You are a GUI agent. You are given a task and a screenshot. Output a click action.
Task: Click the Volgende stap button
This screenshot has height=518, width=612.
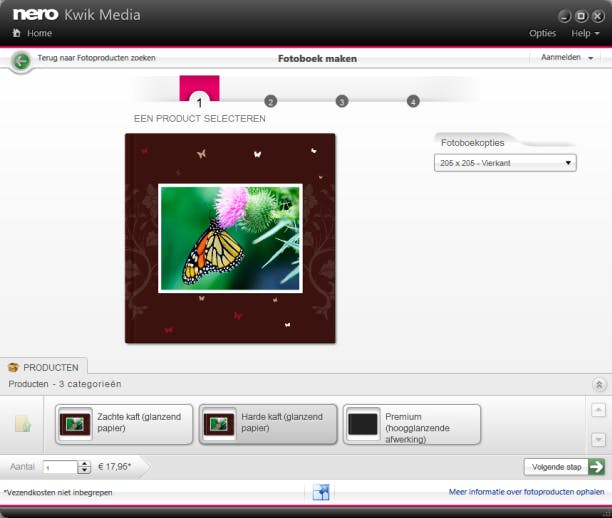[564, 467]
